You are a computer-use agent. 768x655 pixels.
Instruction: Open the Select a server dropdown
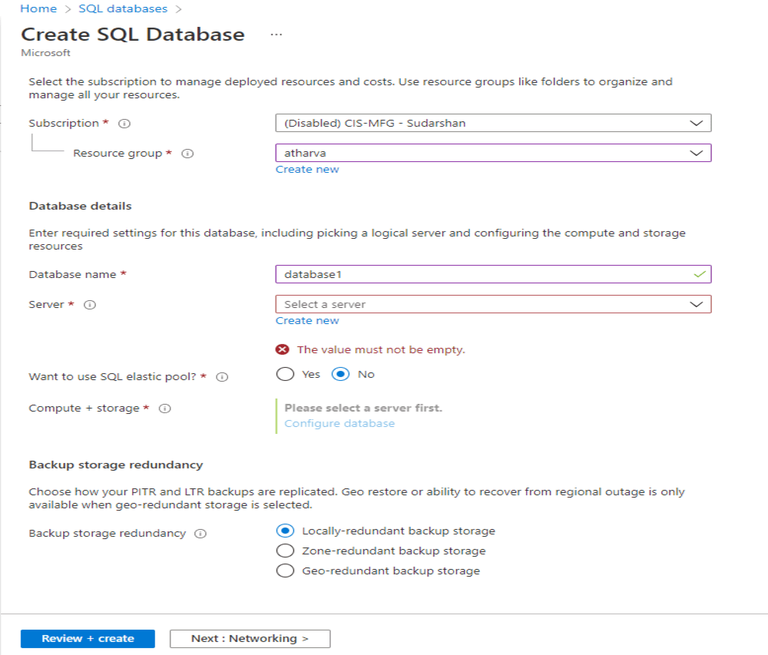493,304
